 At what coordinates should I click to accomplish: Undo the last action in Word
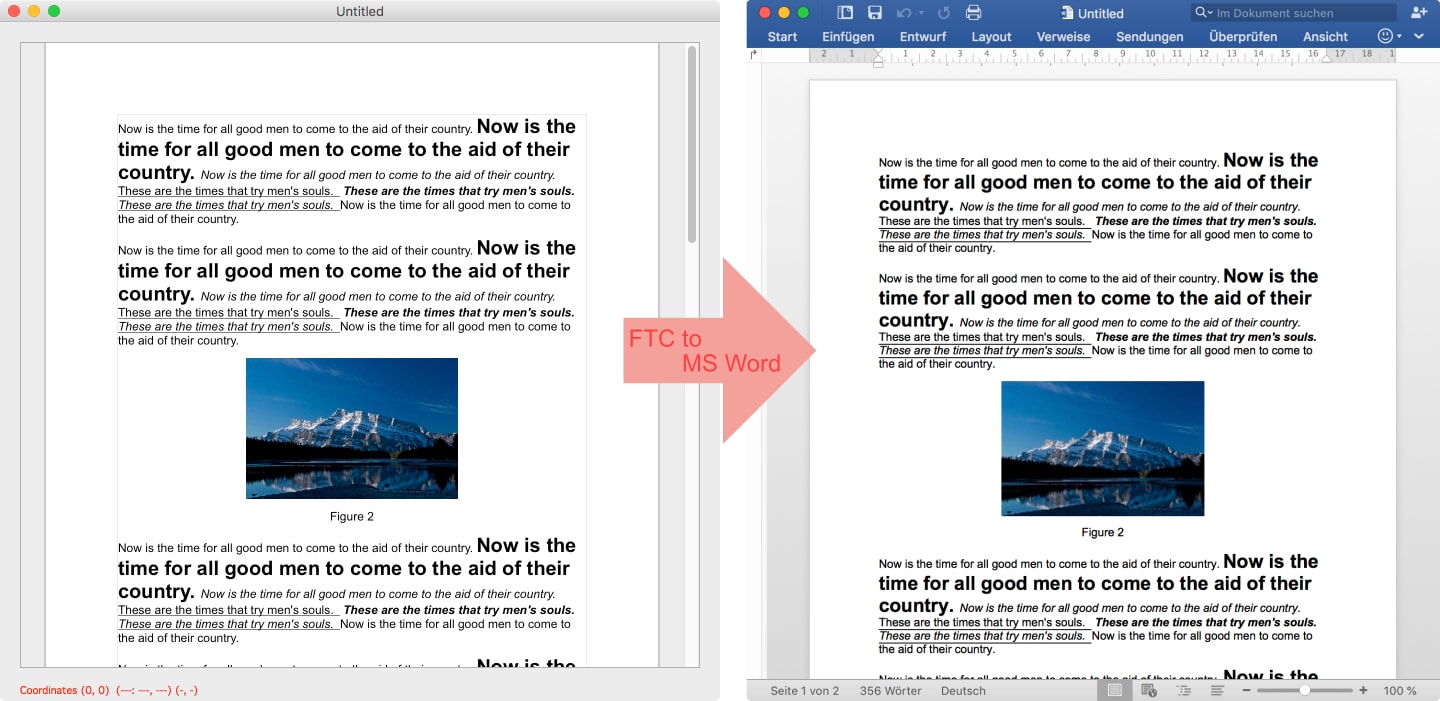[x=904, y=13]
